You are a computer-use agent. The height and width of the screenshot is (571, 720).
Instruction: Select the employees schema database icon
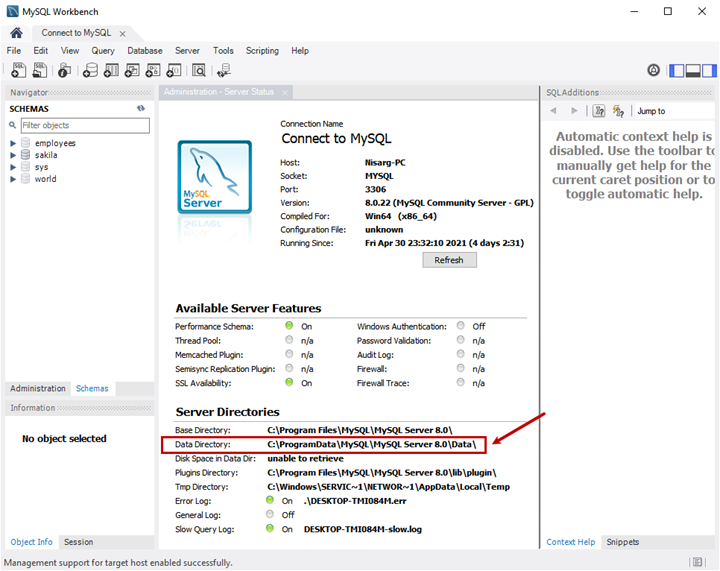point(26,143)
